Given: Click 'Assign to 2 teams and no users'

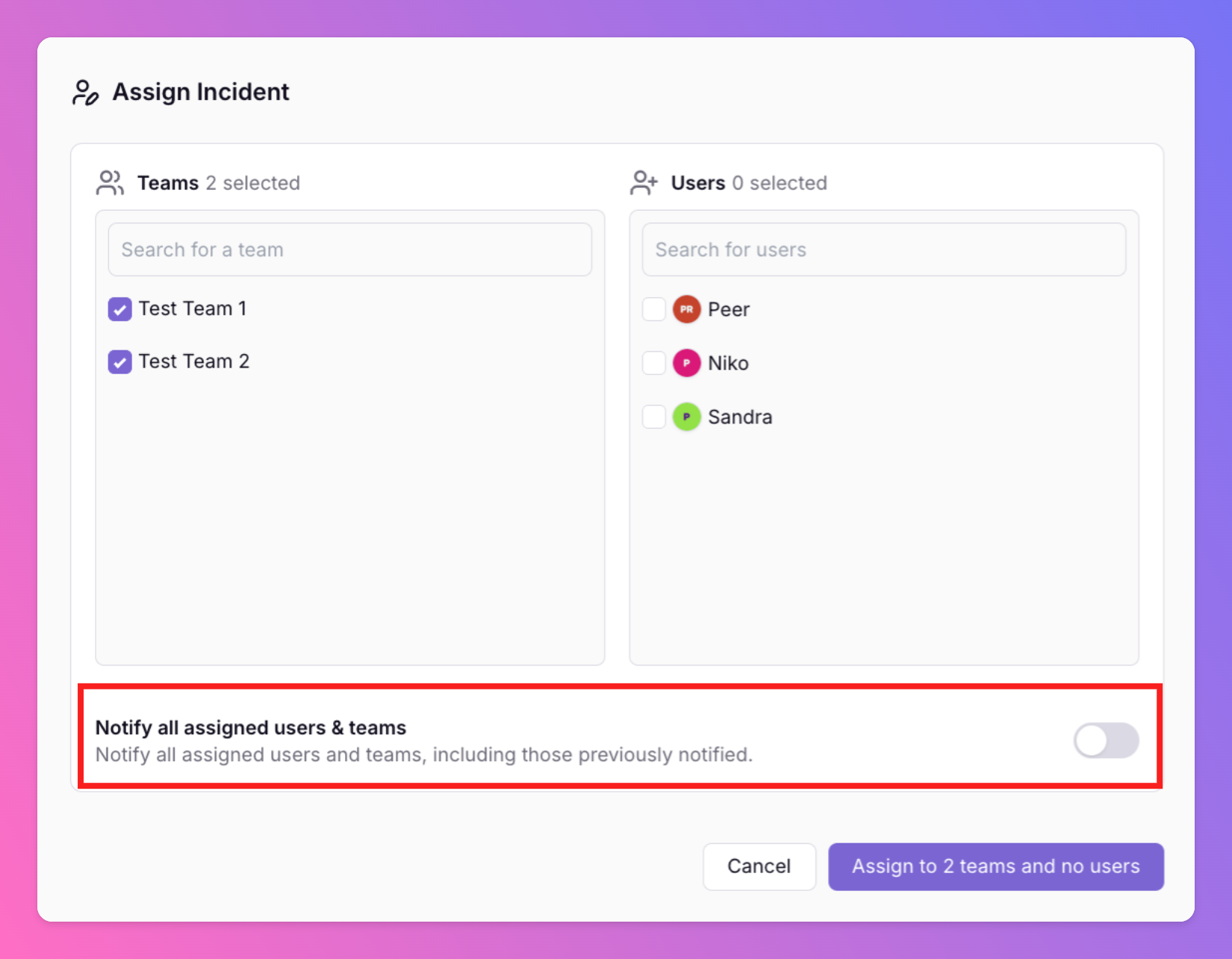Looking at the screenshot, I should [x=995, y=866].
